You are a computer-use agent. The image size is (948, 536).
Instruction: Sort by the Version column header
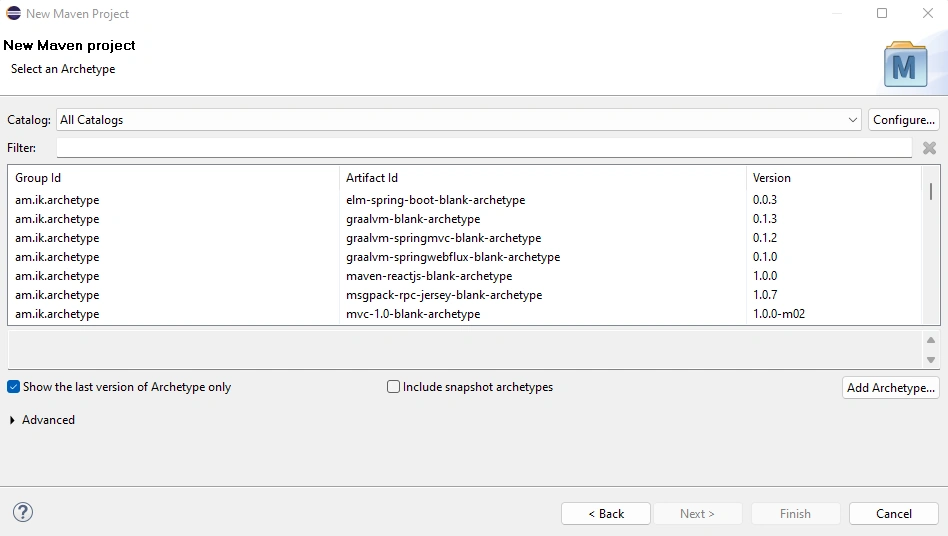[x=834, y=178]
